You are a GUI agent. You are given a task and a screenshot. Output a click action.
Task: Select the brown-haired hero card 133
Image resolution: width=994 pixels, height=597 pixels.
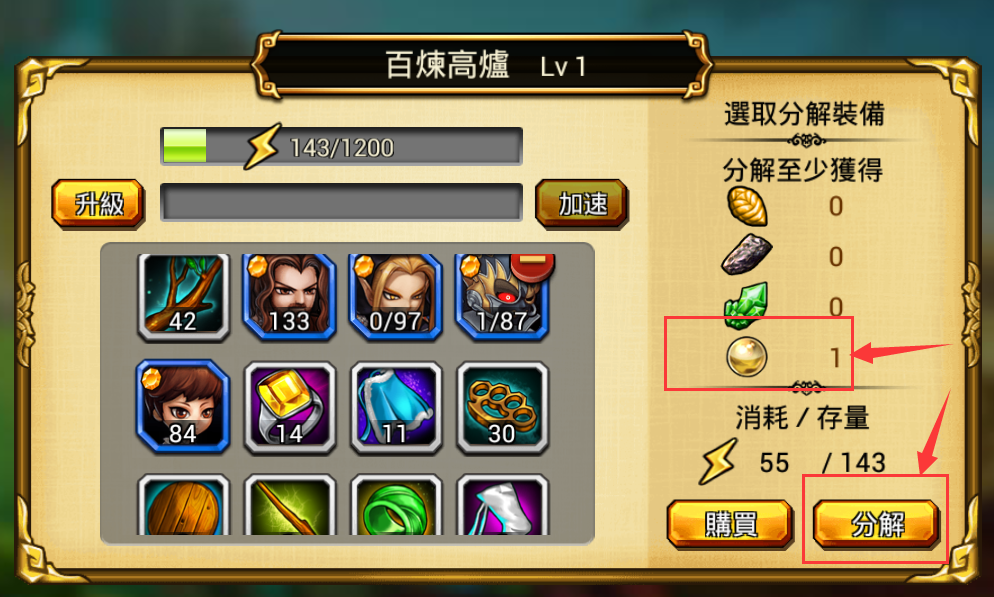click(x=290, y=297)
